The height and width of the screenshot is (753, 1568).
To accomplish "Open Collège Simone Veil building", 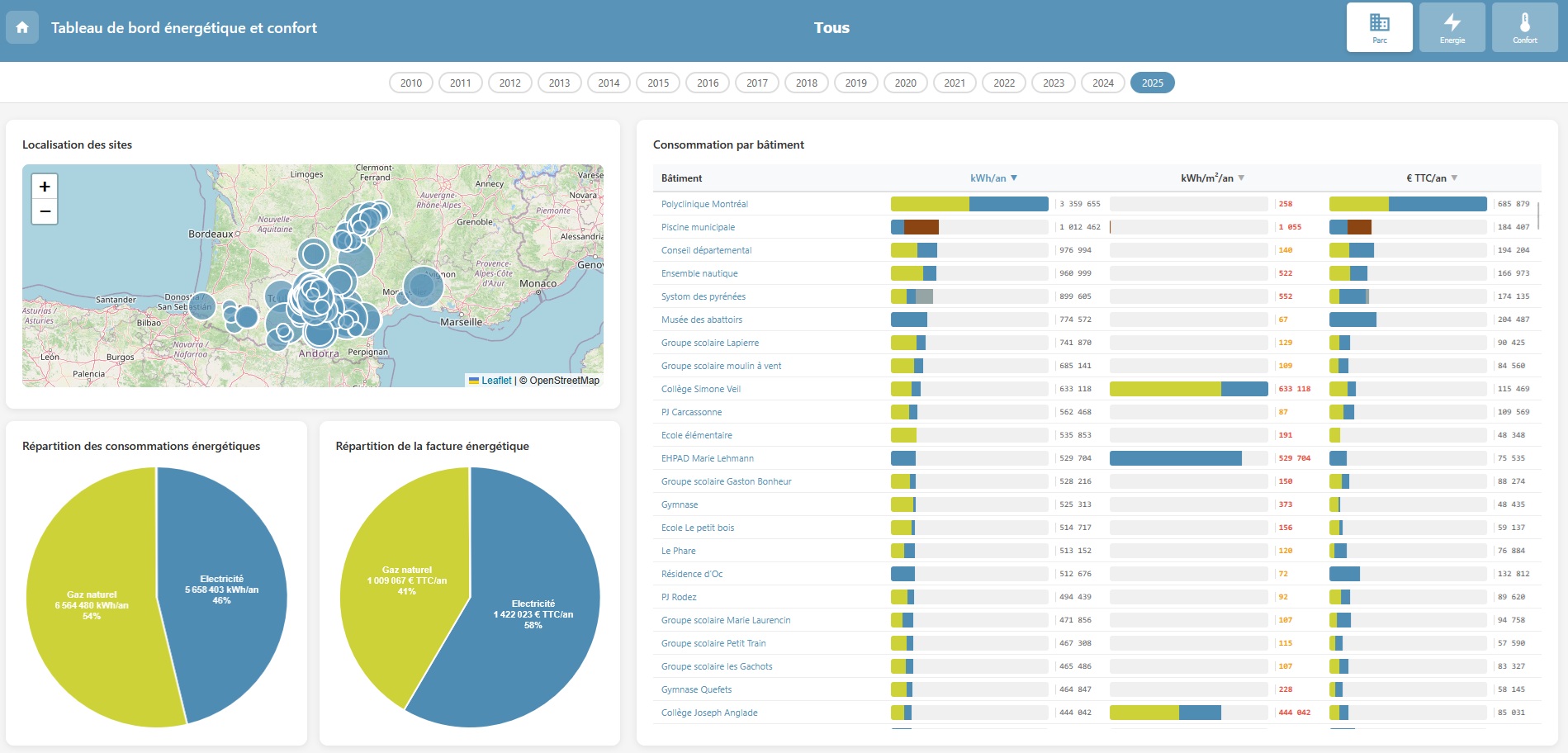I will click(701, 389).
